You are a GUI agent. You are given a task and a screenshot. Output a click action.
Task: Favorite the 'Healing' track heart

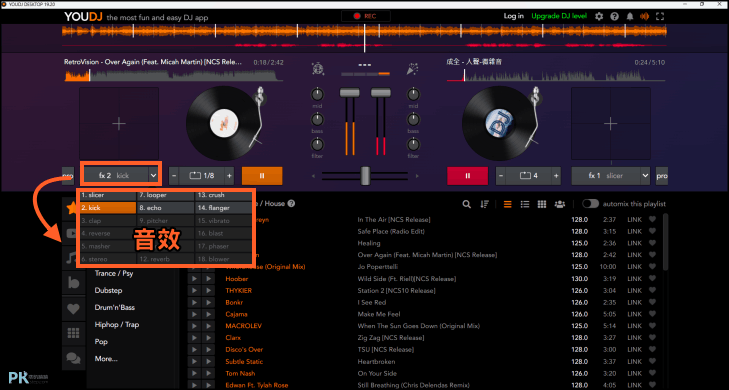tap(652, 243)
